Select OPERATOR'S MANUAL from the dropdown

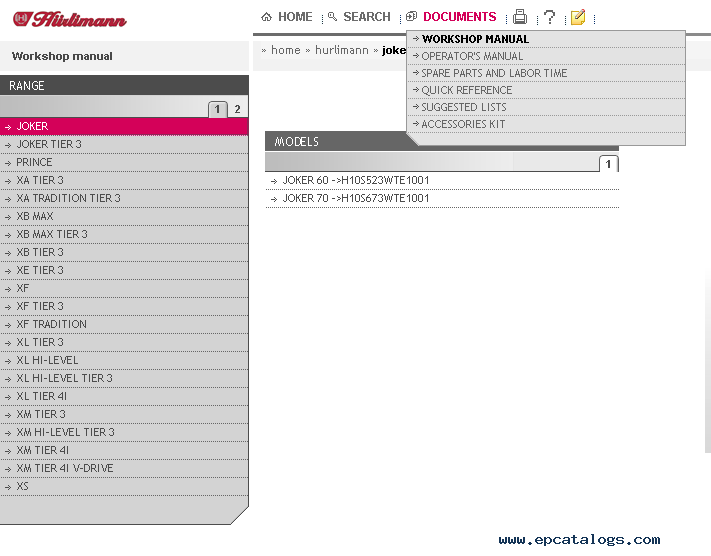pos(546,56)
